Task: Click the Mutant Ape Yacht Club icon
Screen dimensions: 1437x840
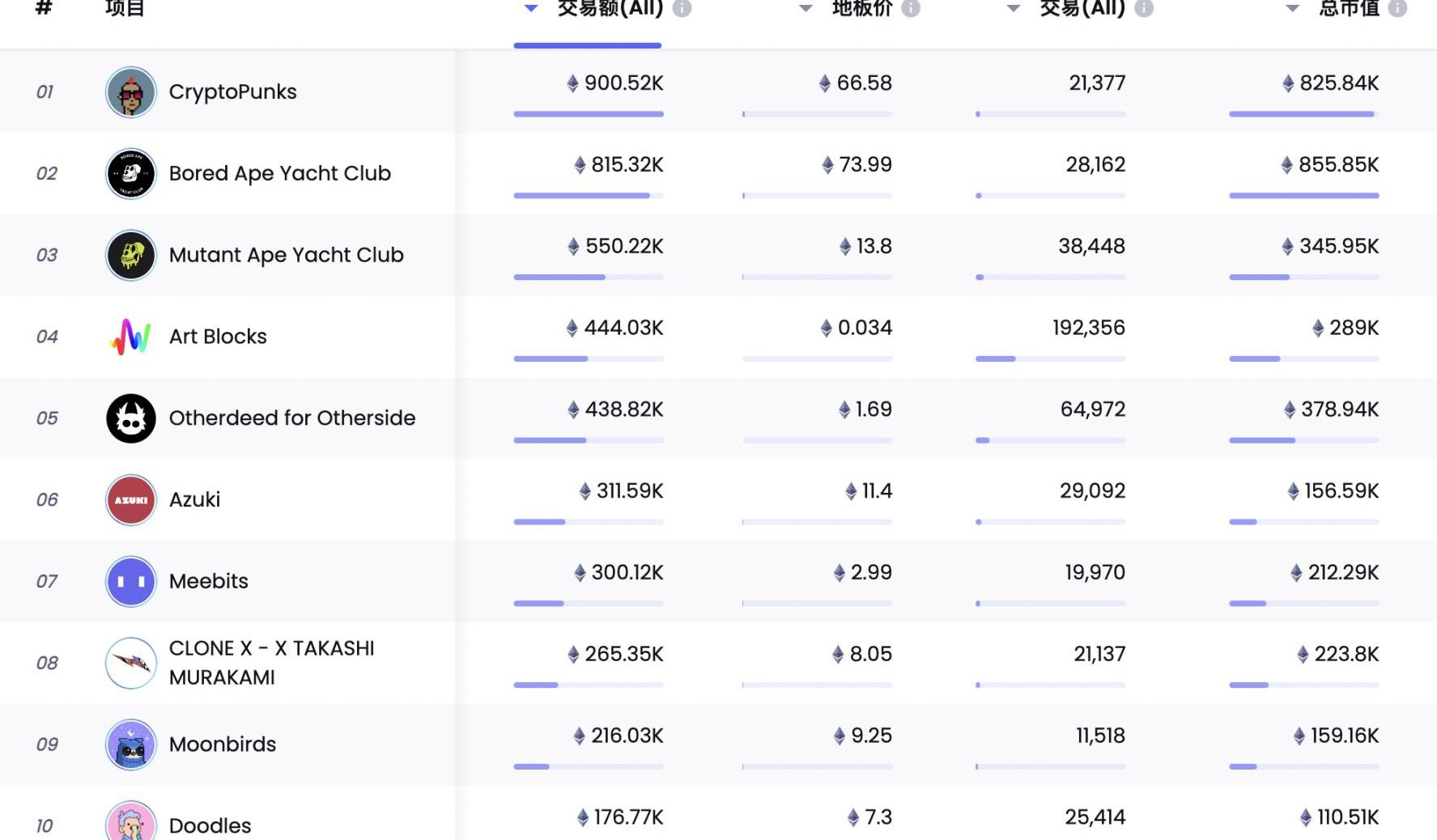Action: [x=130, y=256]
